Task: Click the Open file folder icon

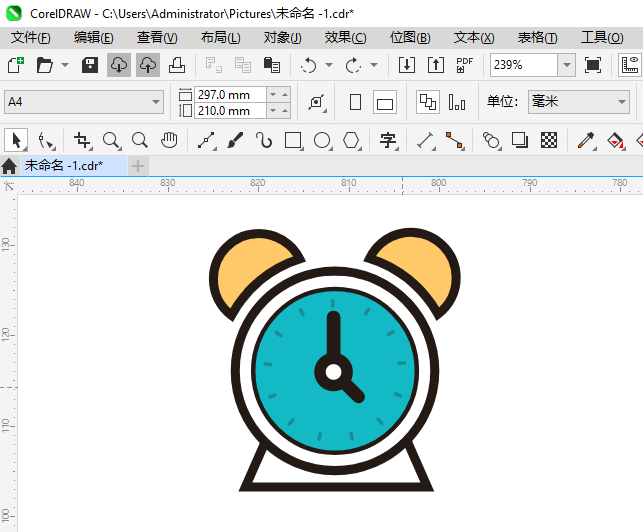Action: [45, 65]
